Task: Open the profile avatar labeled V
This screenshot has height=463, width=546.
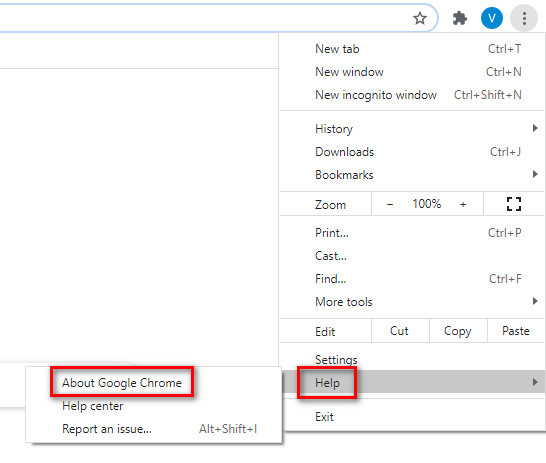Action: 492,18
